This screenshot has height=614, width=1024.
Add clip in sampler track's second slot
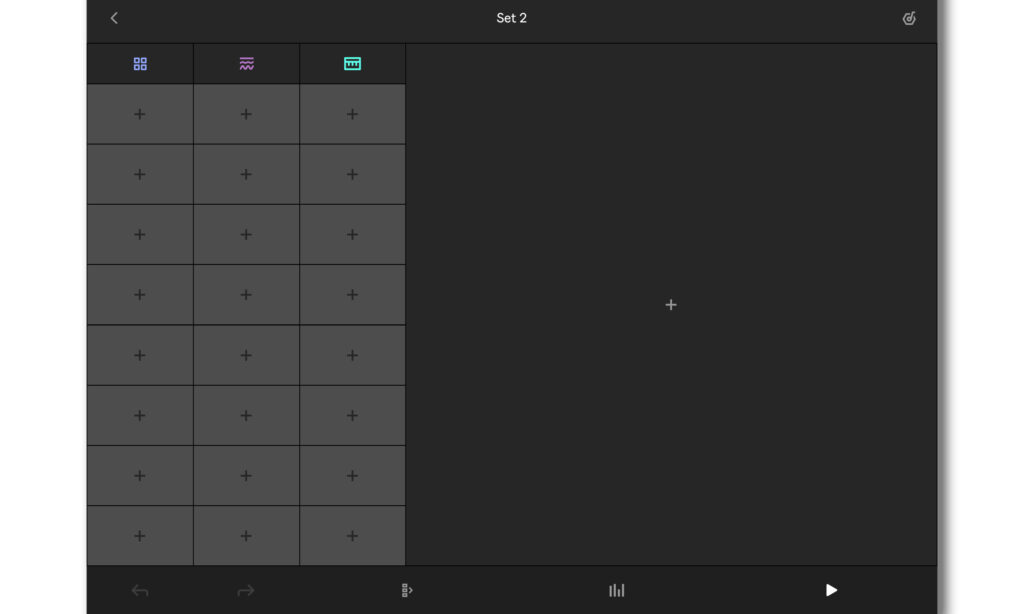(246, 174)
